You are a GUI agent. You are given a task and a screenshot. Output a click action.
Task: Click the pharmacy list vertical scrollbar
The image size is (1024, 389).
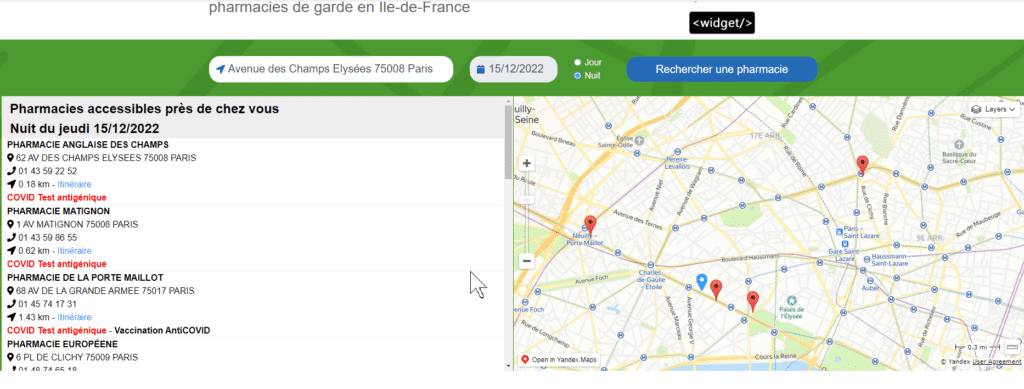(x=508, y=143)
